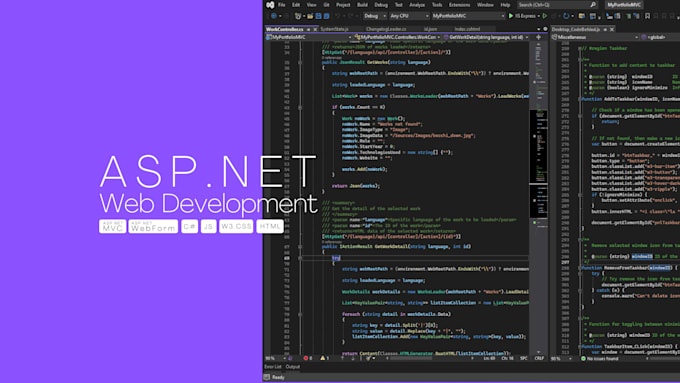The image size is (680, 383).
Task: Click the Save All toolbar icon
Action: pos(326,16)
